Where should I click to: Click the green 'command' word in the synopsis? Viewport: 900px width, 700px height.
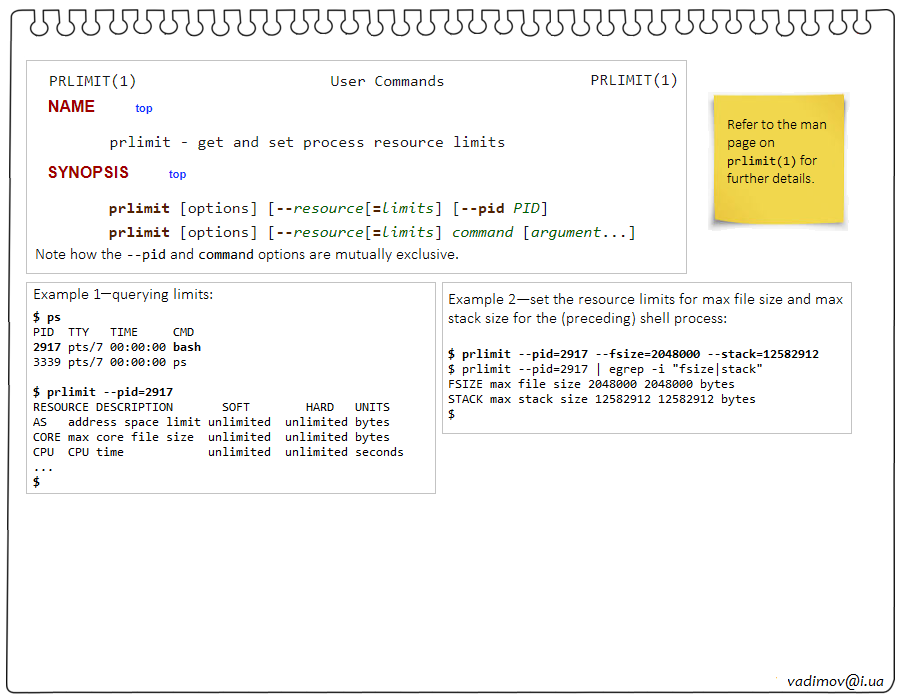(482, 232)
